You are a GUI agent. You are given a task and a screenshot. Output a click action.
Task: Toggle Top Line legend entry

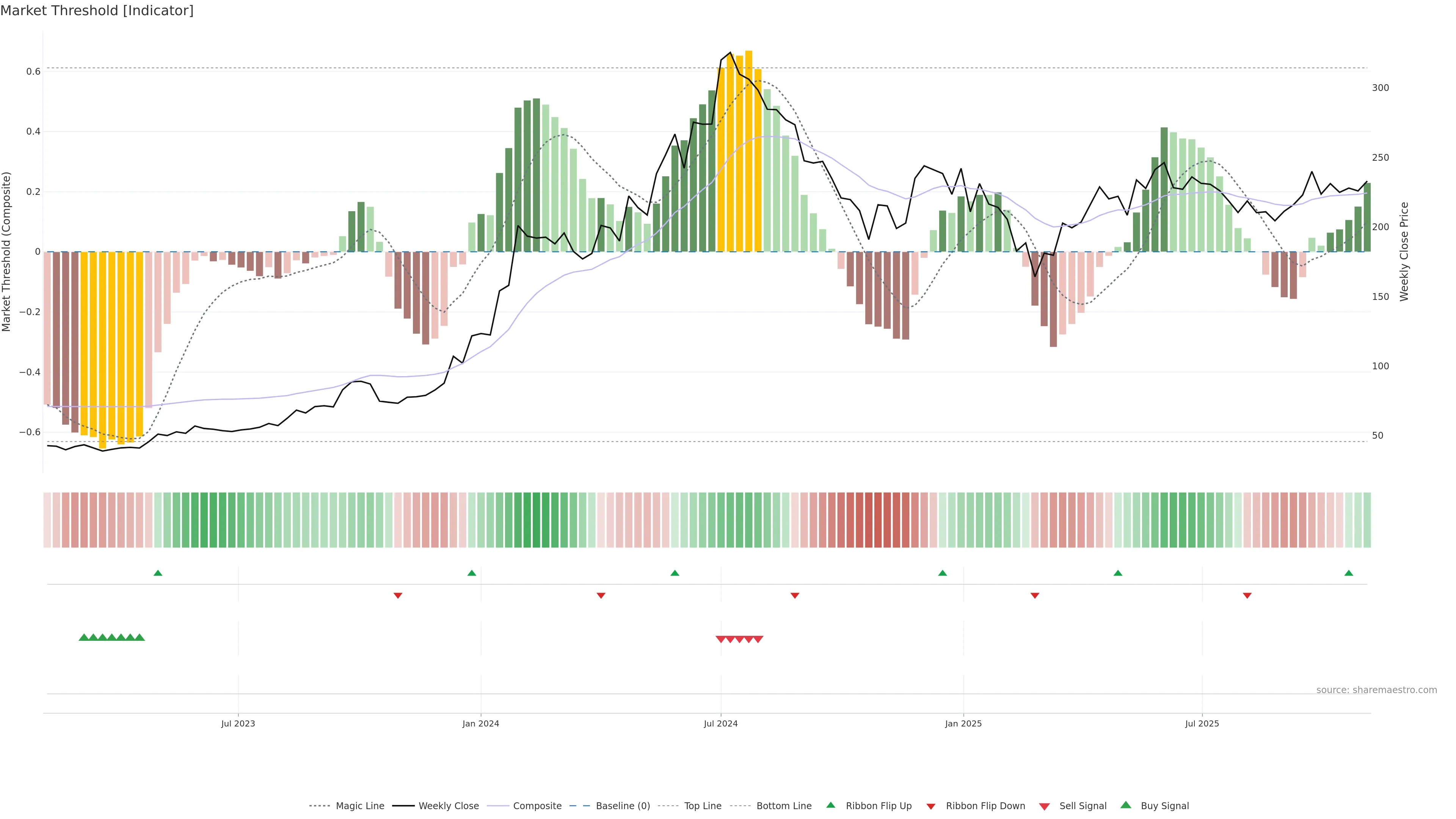703,806
